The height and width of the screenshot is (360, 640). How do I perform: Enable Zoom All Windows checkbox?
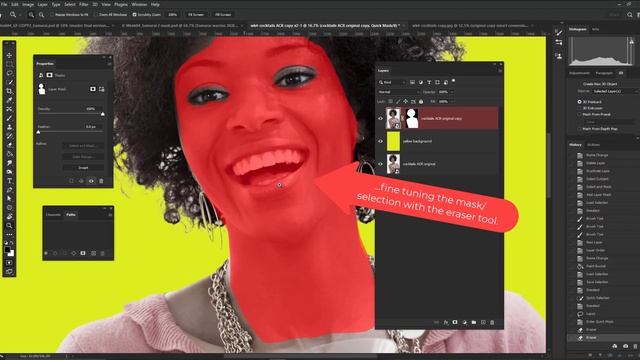[x=96, y=15]
